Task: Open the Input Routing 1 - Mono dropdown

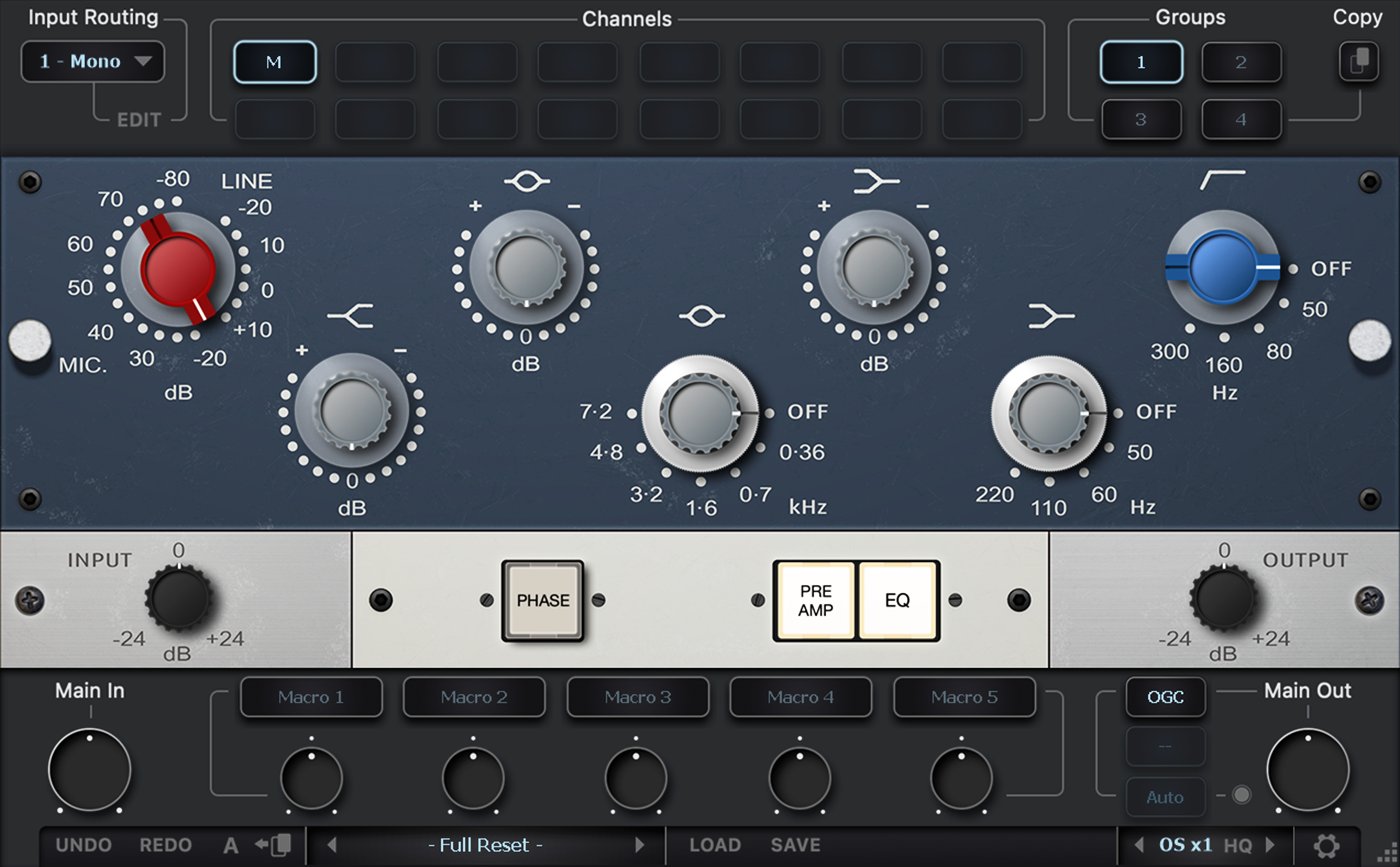Action: (93, 62)
